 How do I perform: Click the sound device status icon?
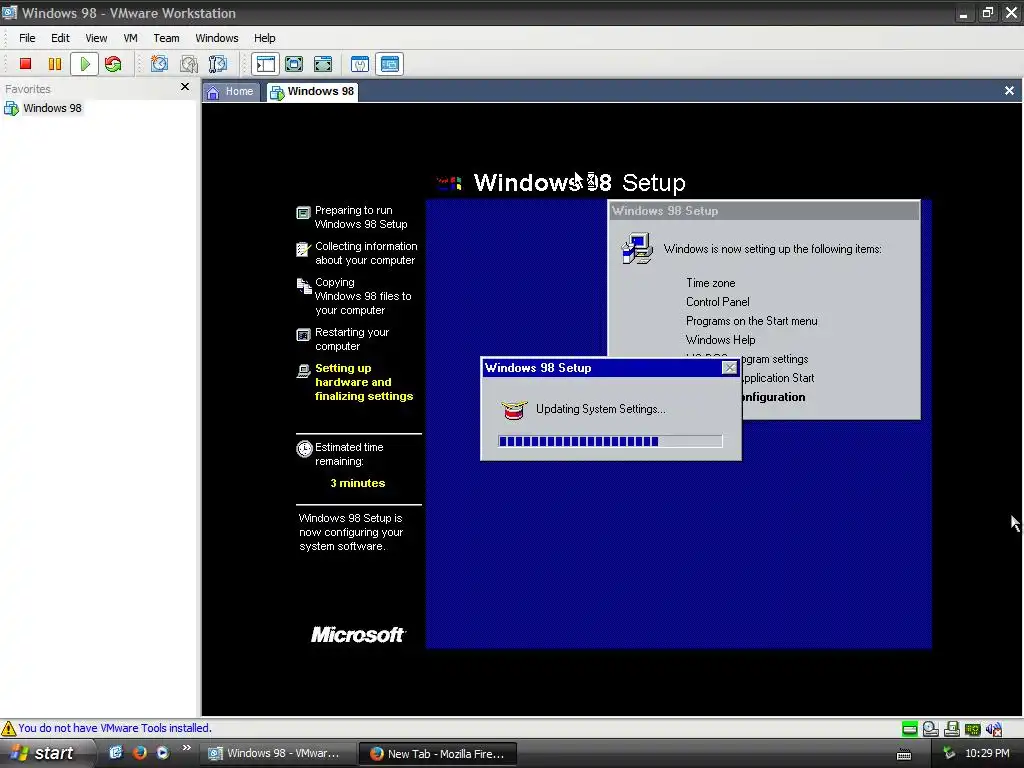point(994,729)
